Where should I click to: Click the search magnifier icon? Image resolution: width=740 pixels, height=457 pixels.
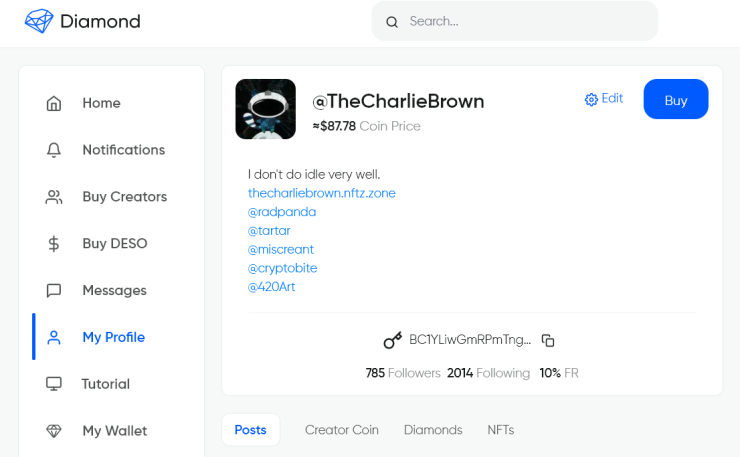click(392, 22)
